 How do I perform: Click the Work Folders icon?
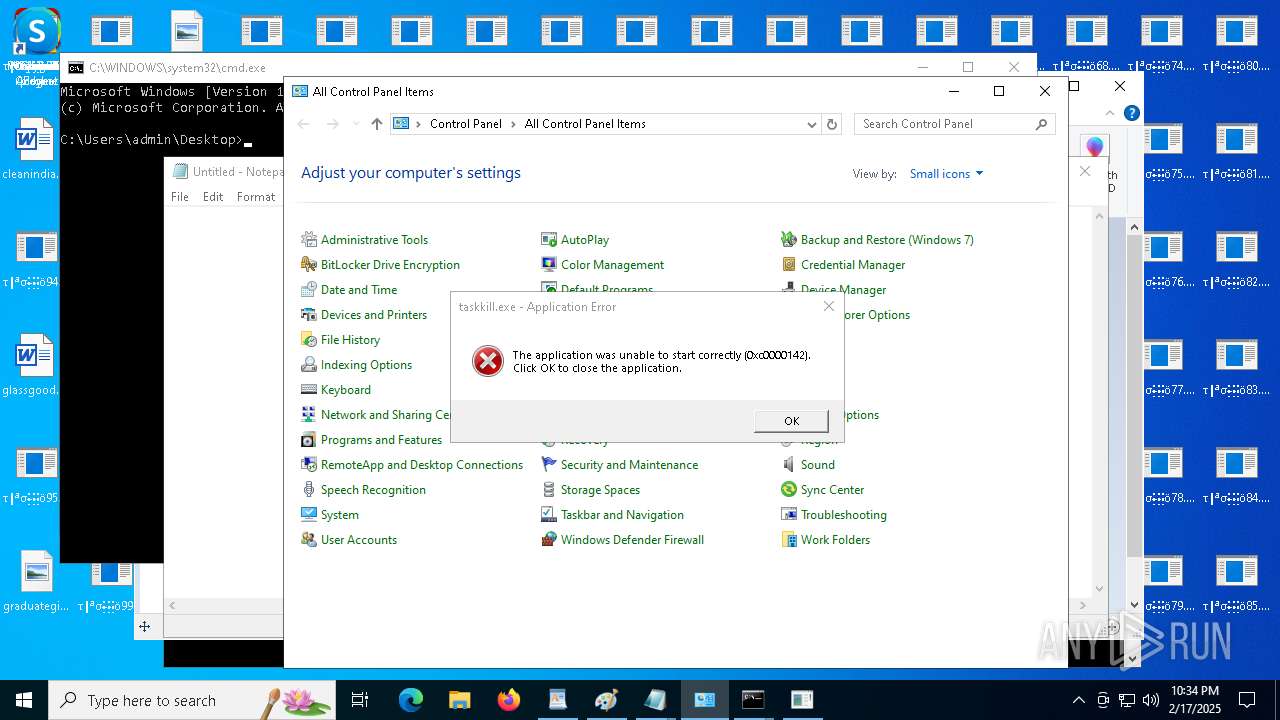pos(789,540)
